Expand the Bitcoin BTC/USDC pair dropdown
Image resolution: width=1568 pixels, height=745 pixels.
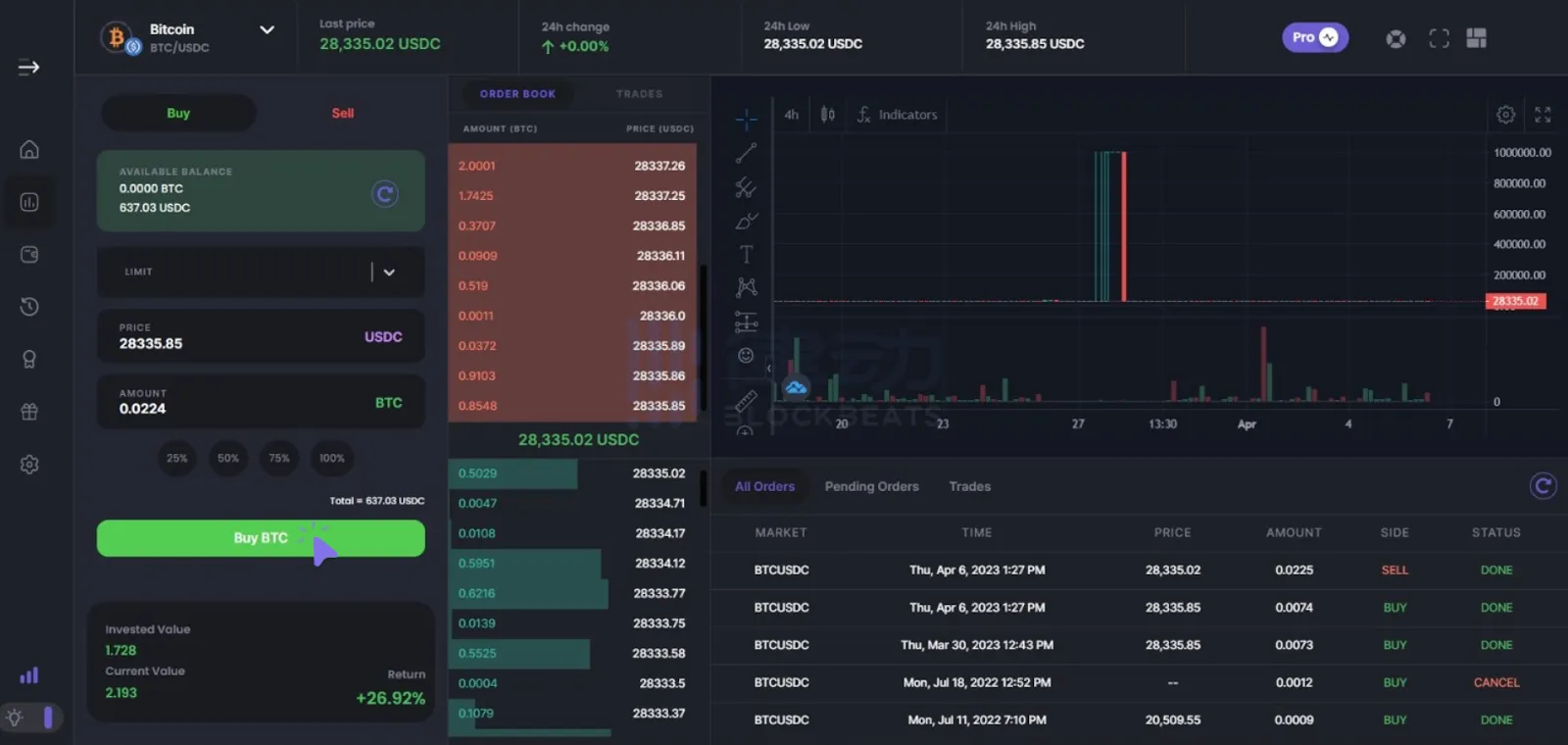266,30
